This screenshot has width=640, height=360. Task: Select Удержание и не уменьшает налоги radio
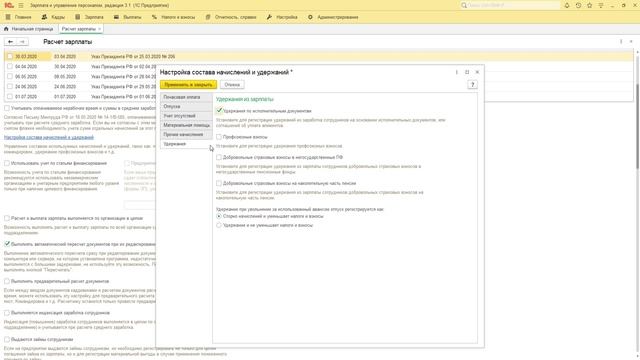pyautogui.click(x=219, y=225)
